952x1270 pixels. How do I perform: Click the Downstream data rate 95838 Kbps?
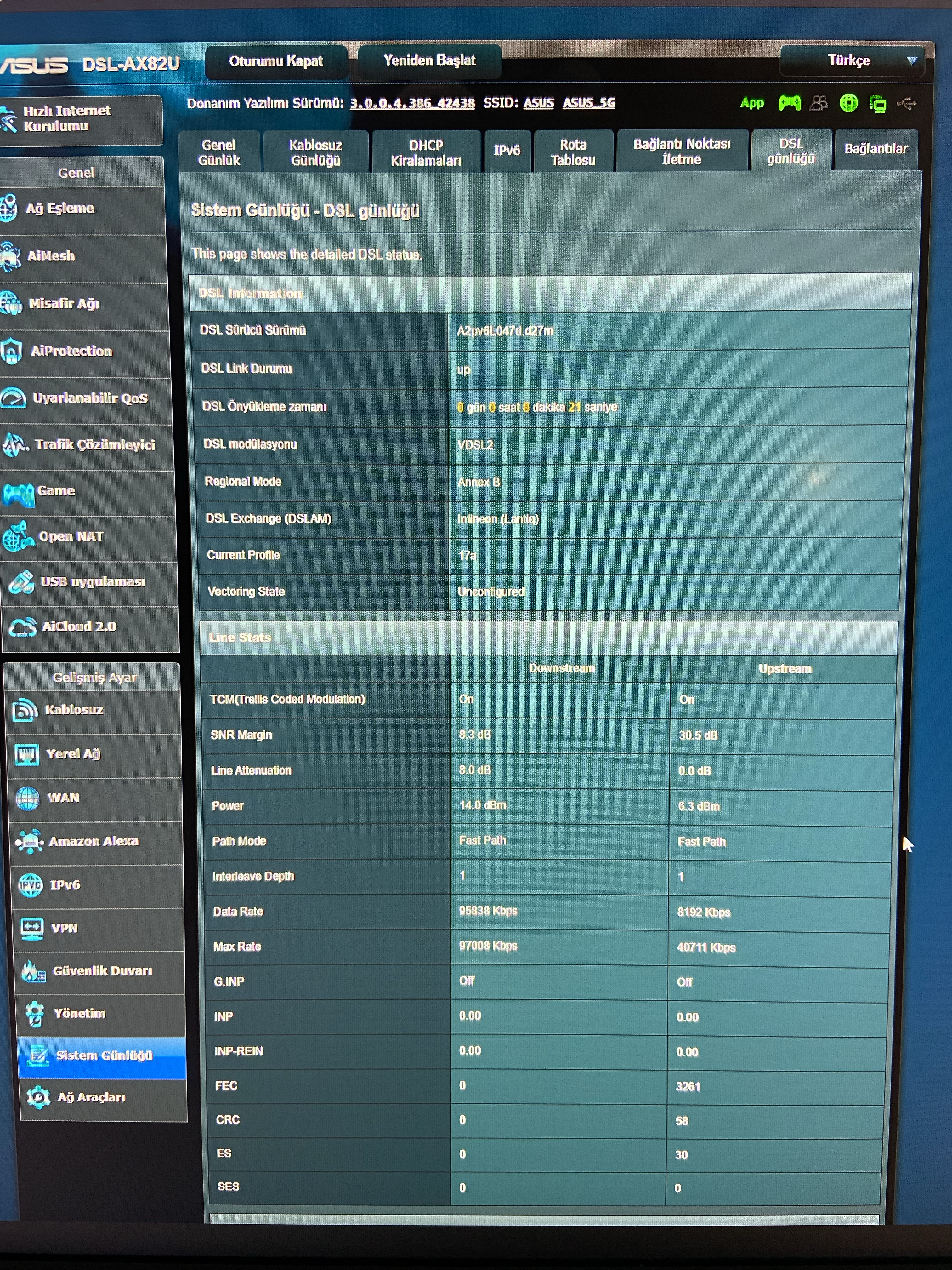click(488, 911)
